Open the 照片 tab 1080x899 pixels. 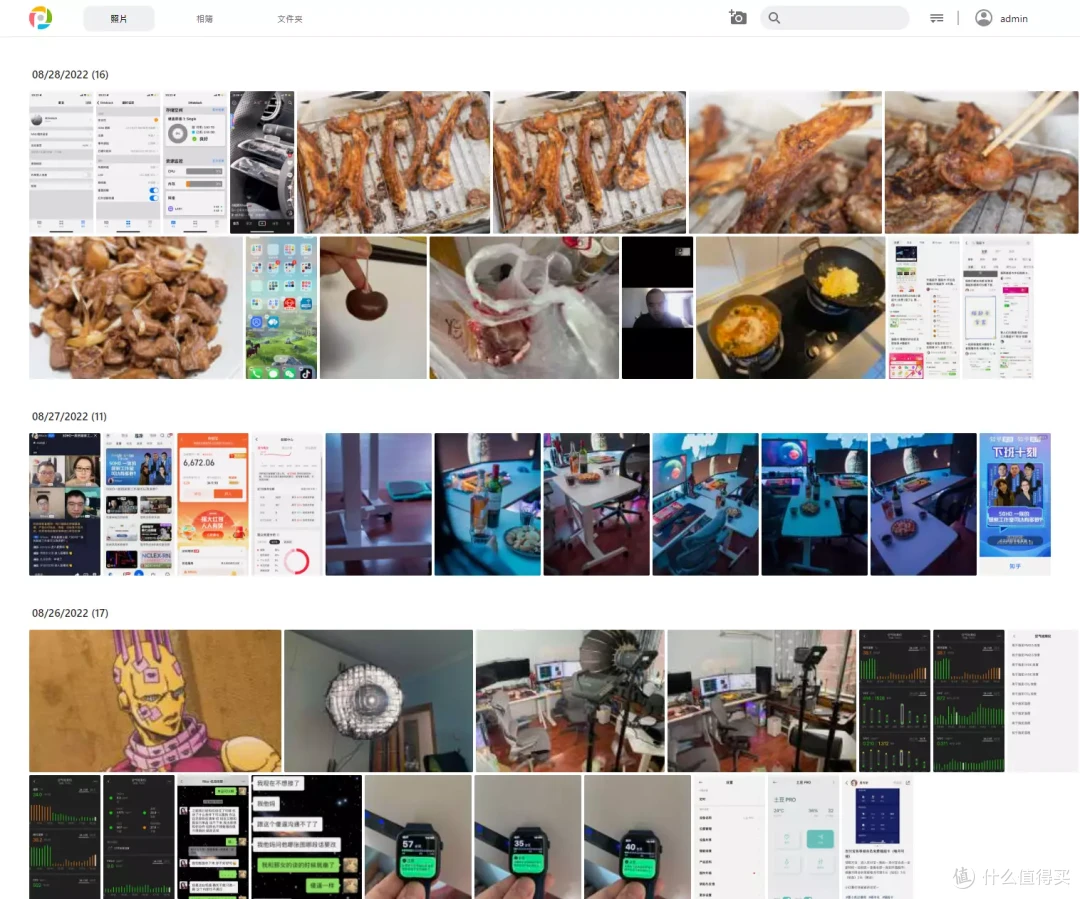118,19
